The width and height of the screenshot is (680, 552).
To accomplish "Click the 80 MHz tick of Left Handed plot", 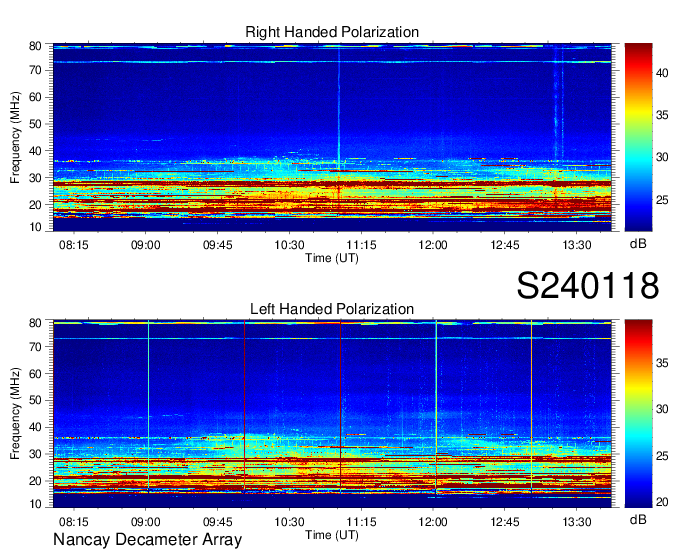I will 35,323.
